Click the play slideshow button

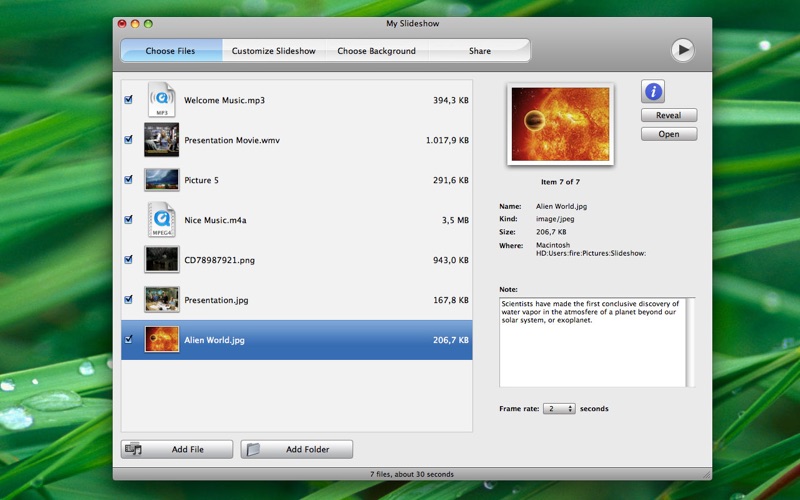682,50
